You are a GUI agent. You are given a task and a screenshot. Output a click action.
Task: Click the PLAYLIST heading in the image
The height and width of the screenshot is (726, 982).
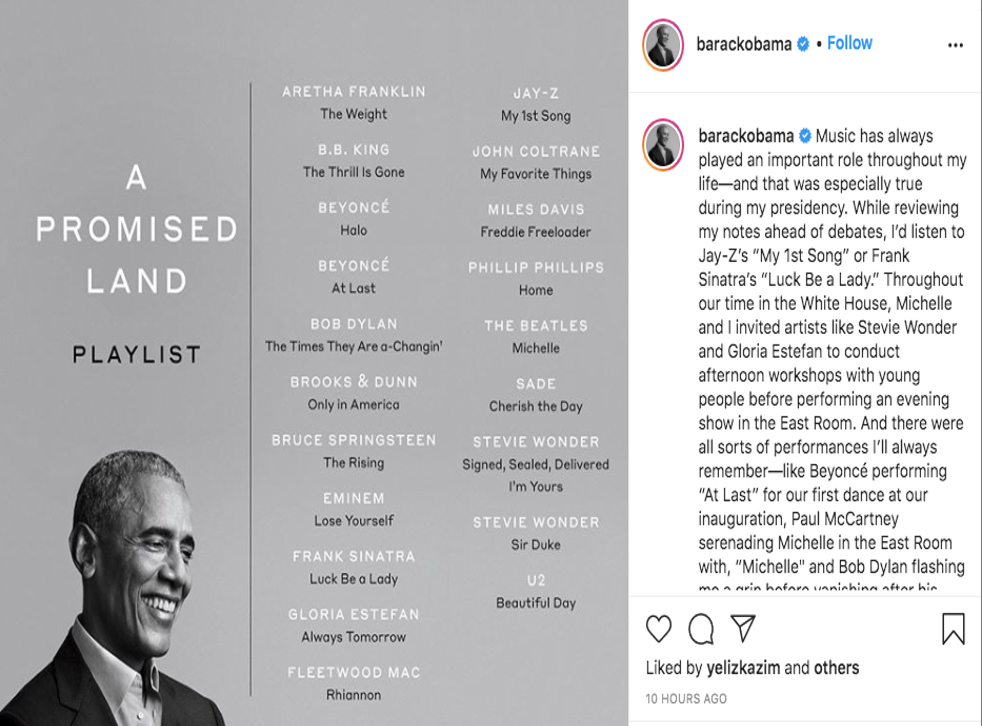tap(137, 354)
